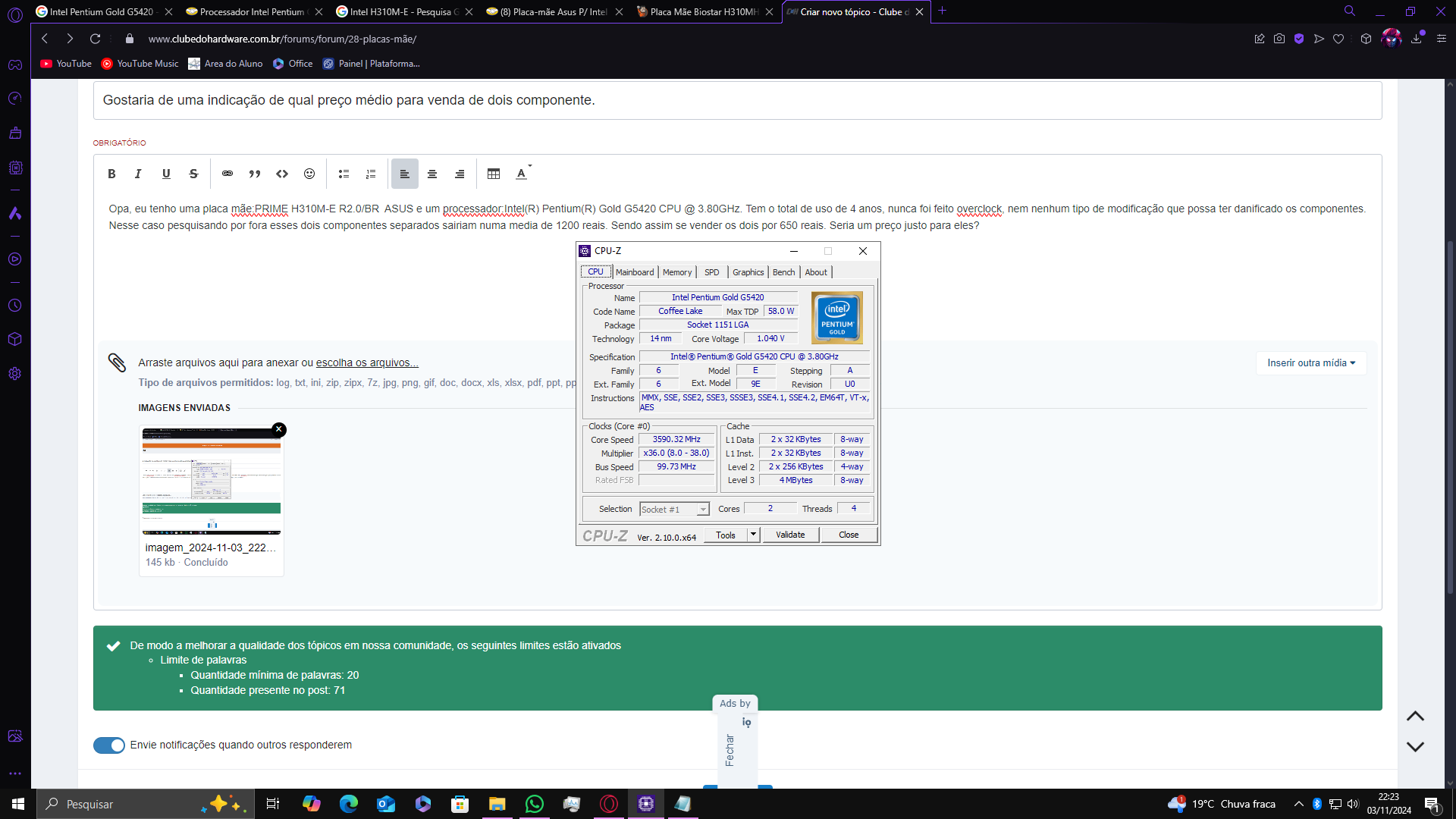Screen dimensions: 1456x819
Task: Insert a bulleted list
Action: (x=344, y=174)
